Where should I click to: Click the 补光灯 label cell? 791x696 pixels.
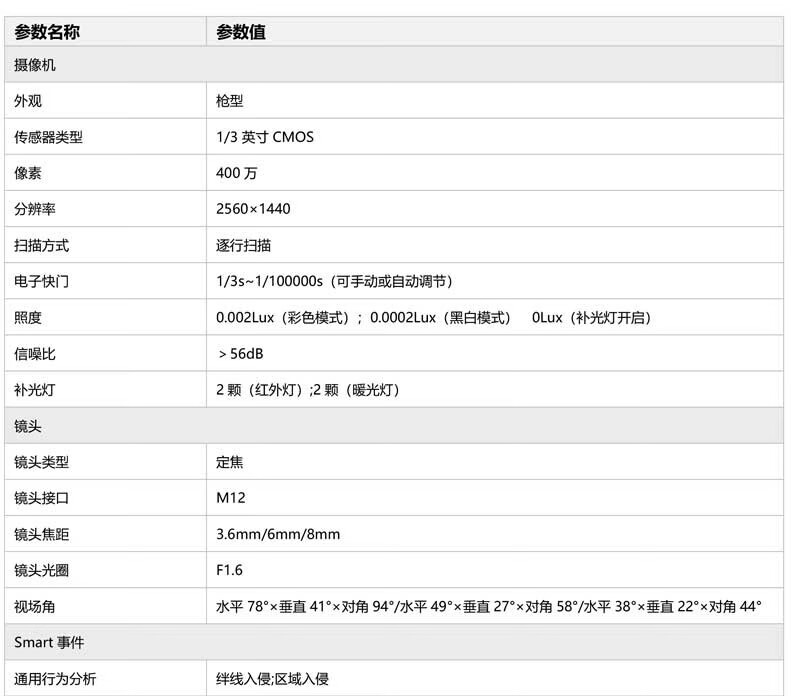click(x=35, y=389)
